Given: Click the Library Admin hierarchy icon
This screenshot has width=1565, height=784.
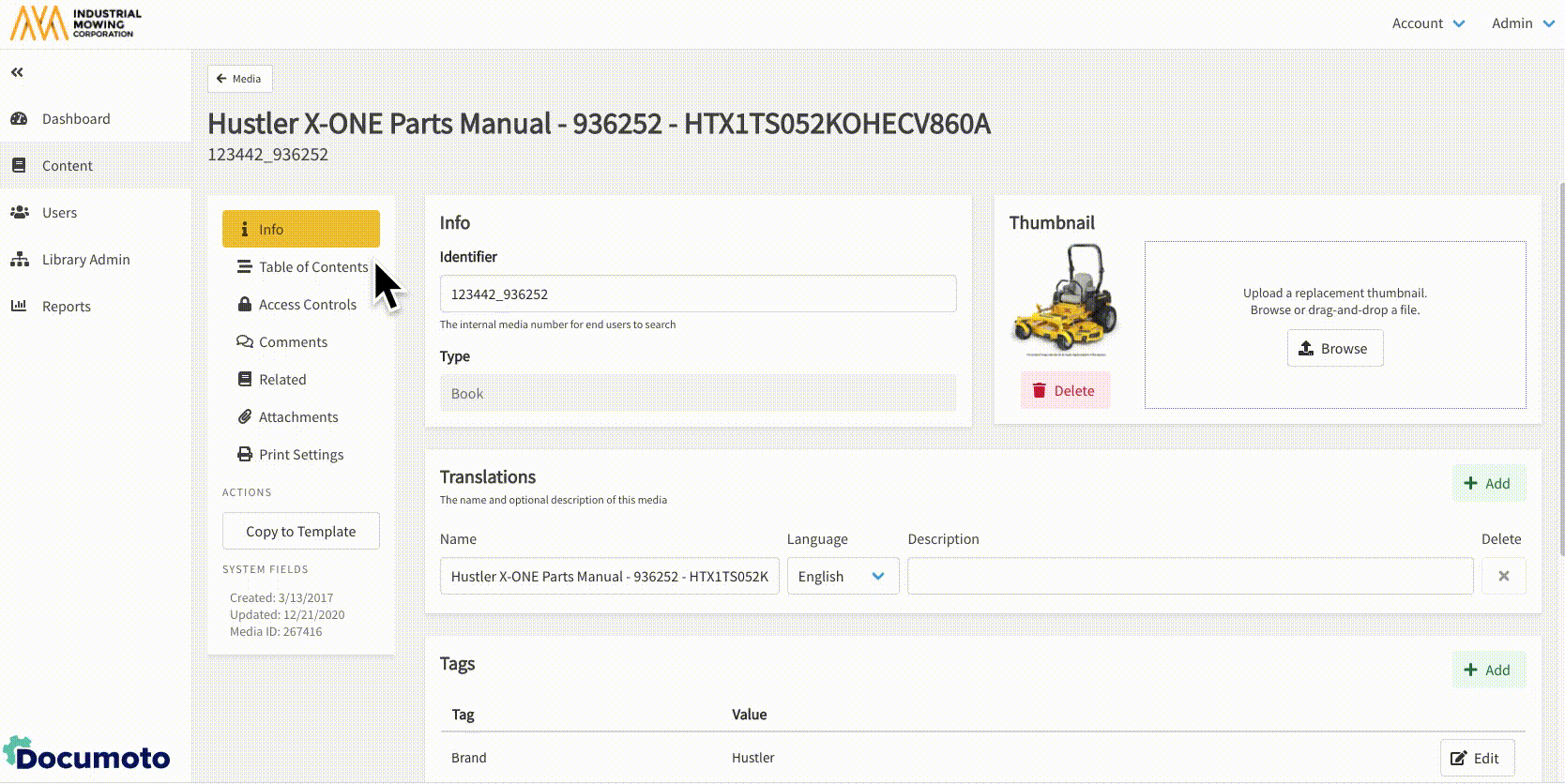Looking at the screenshot, I should [x=19, y=260].
